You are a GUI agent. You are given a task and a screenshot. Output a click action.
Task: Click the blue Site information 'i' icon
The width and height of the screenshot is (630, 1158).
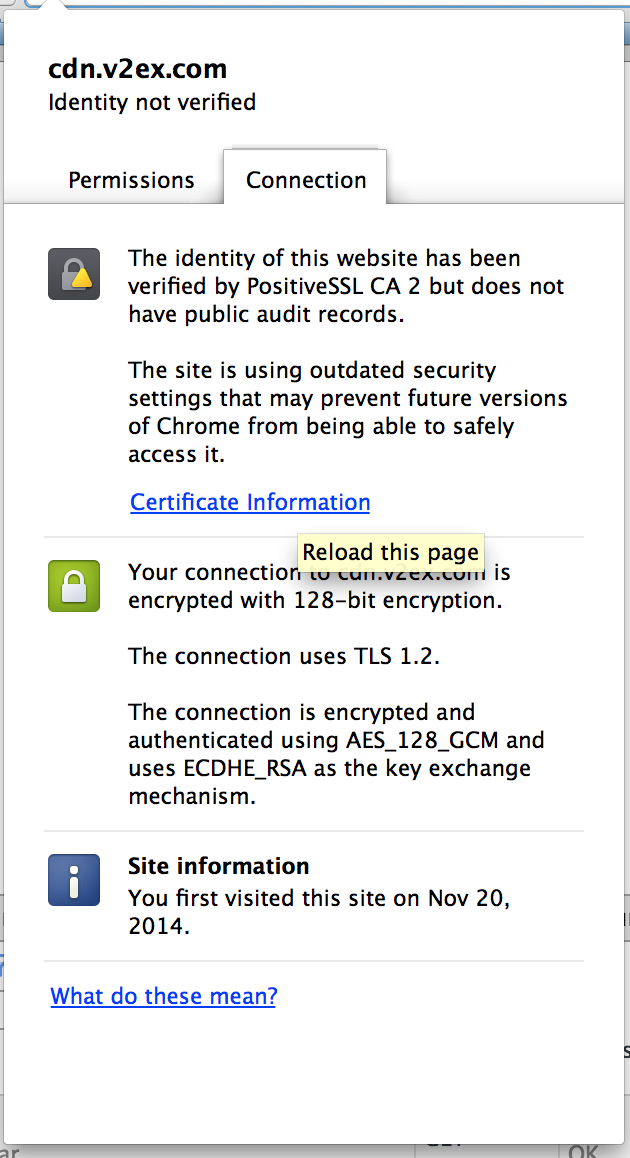[x=74, y=880]
